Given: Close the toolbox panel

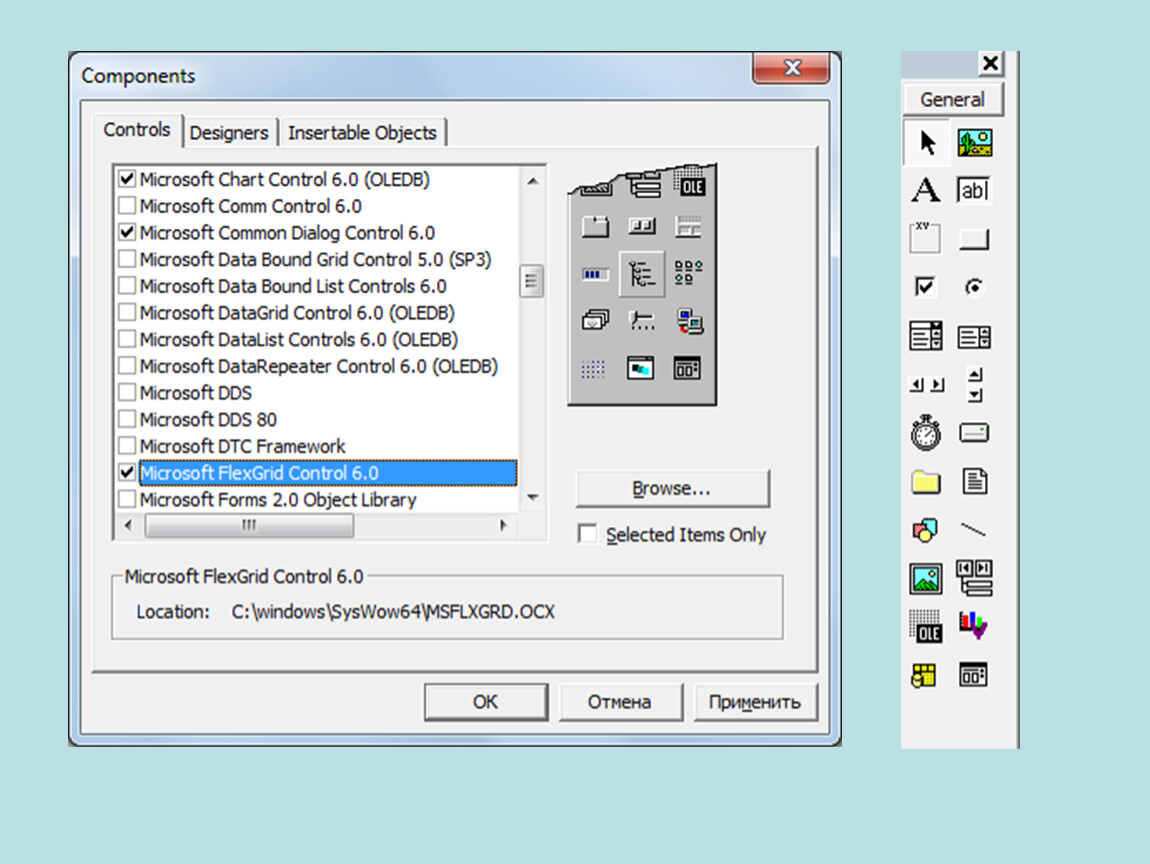Looking at the screenshot, I should coord(990,64).
